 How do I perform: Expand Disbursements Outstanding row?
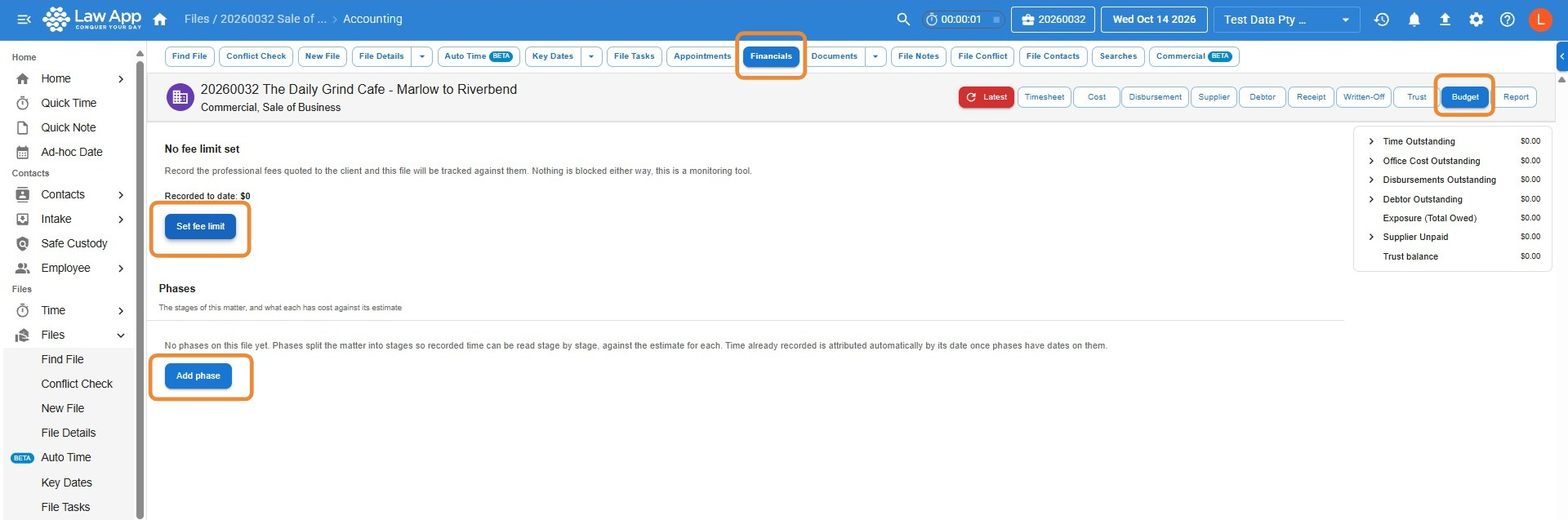[1371, 180]
